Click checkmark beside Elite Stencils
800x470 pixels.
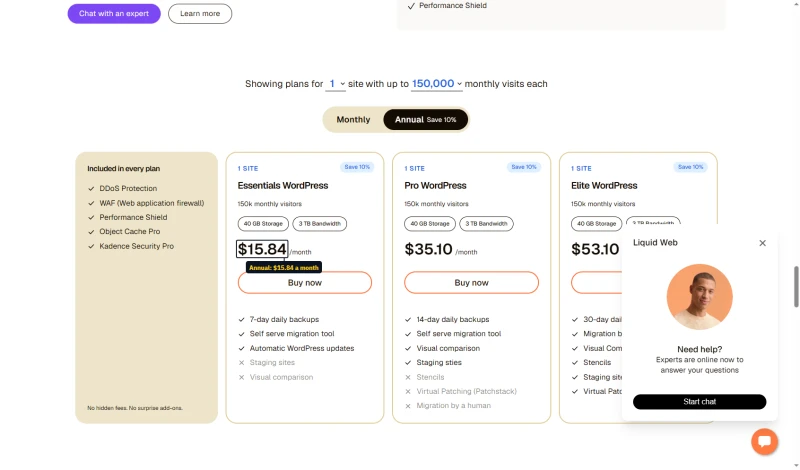coord(575,363)
